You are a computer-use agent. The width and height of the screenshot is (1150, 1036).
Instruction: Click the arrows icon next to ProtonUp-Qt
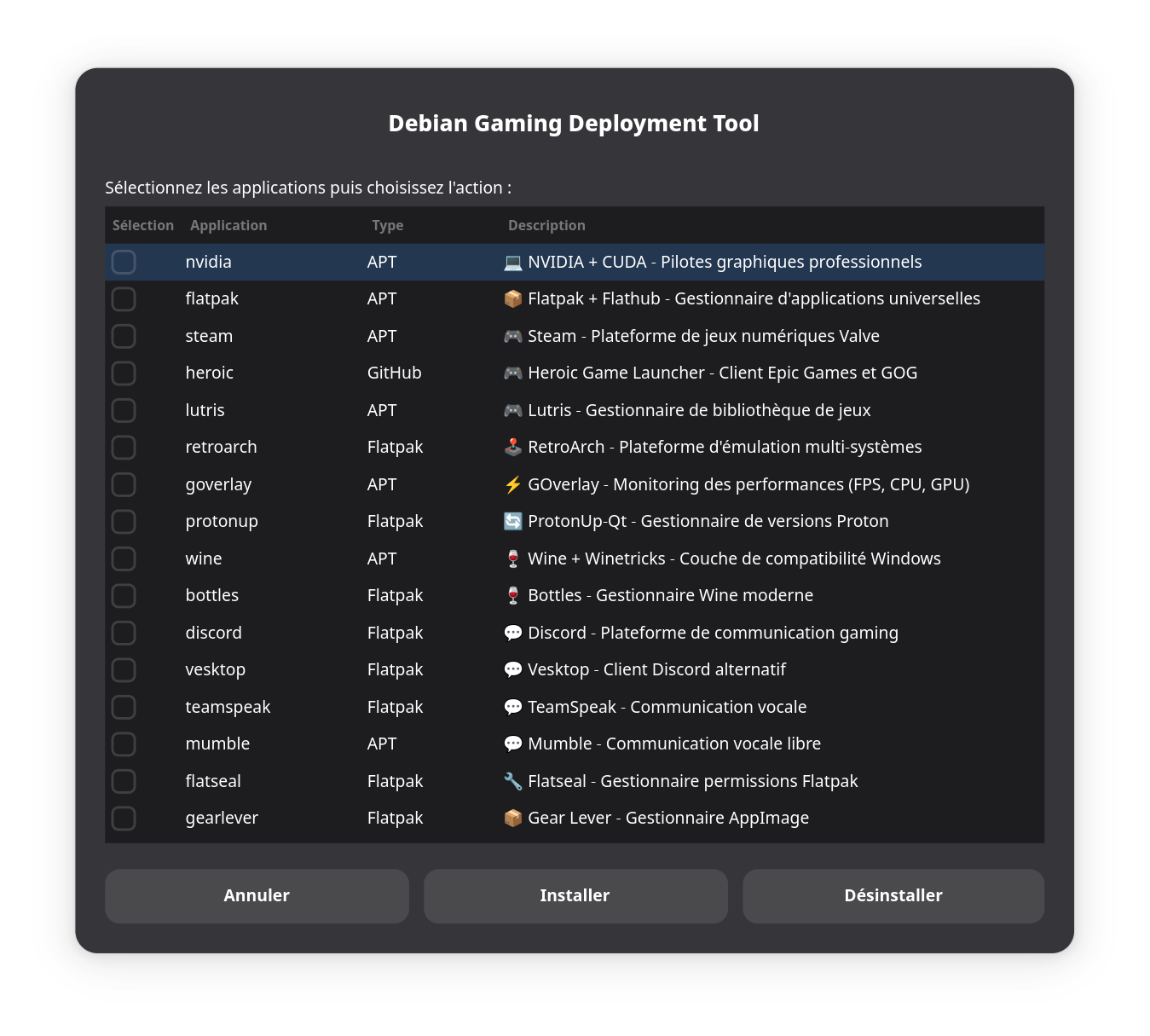click(511, 521)
